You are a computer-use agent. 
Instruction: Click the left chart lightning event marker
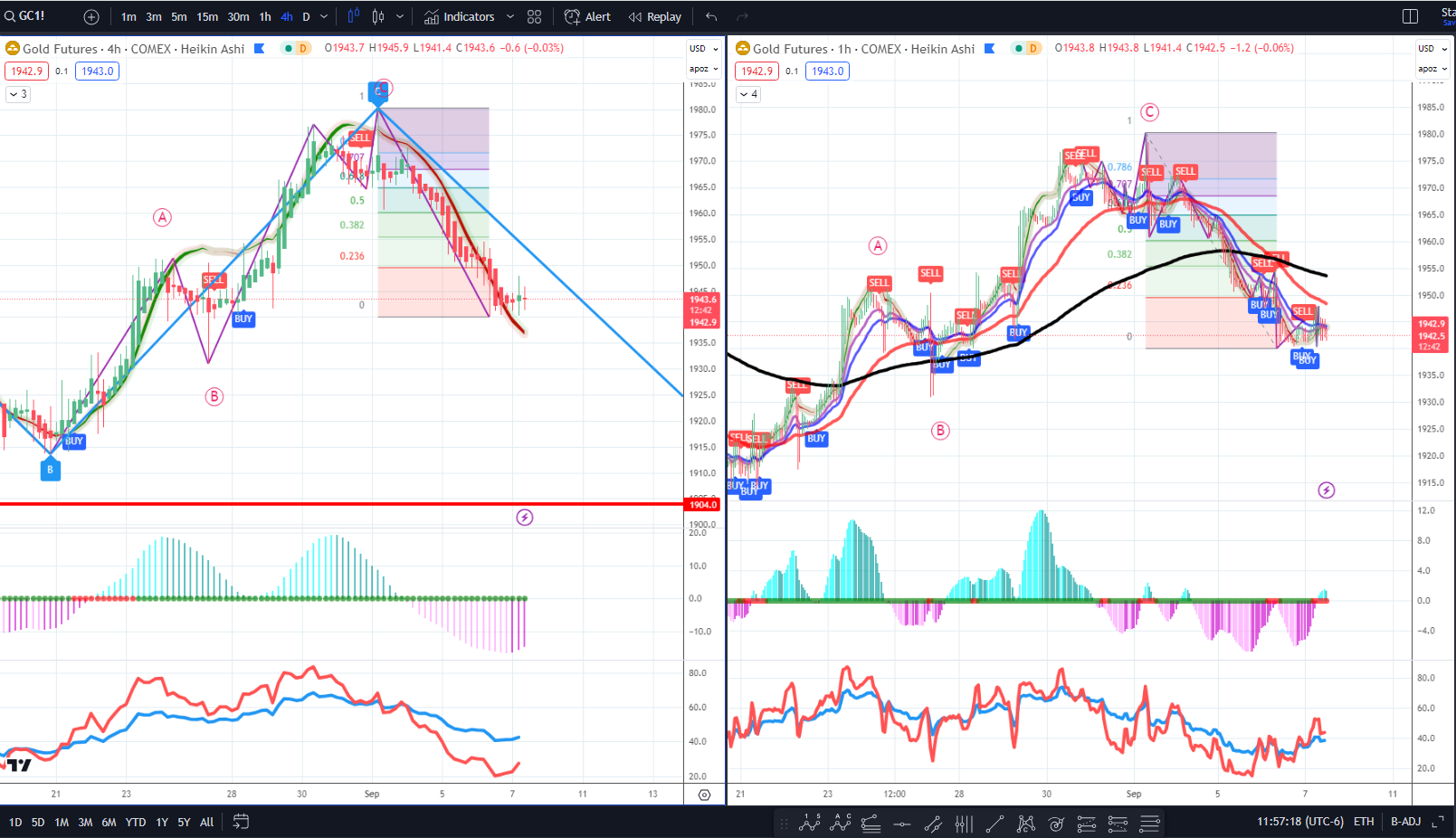coord(525,518)
